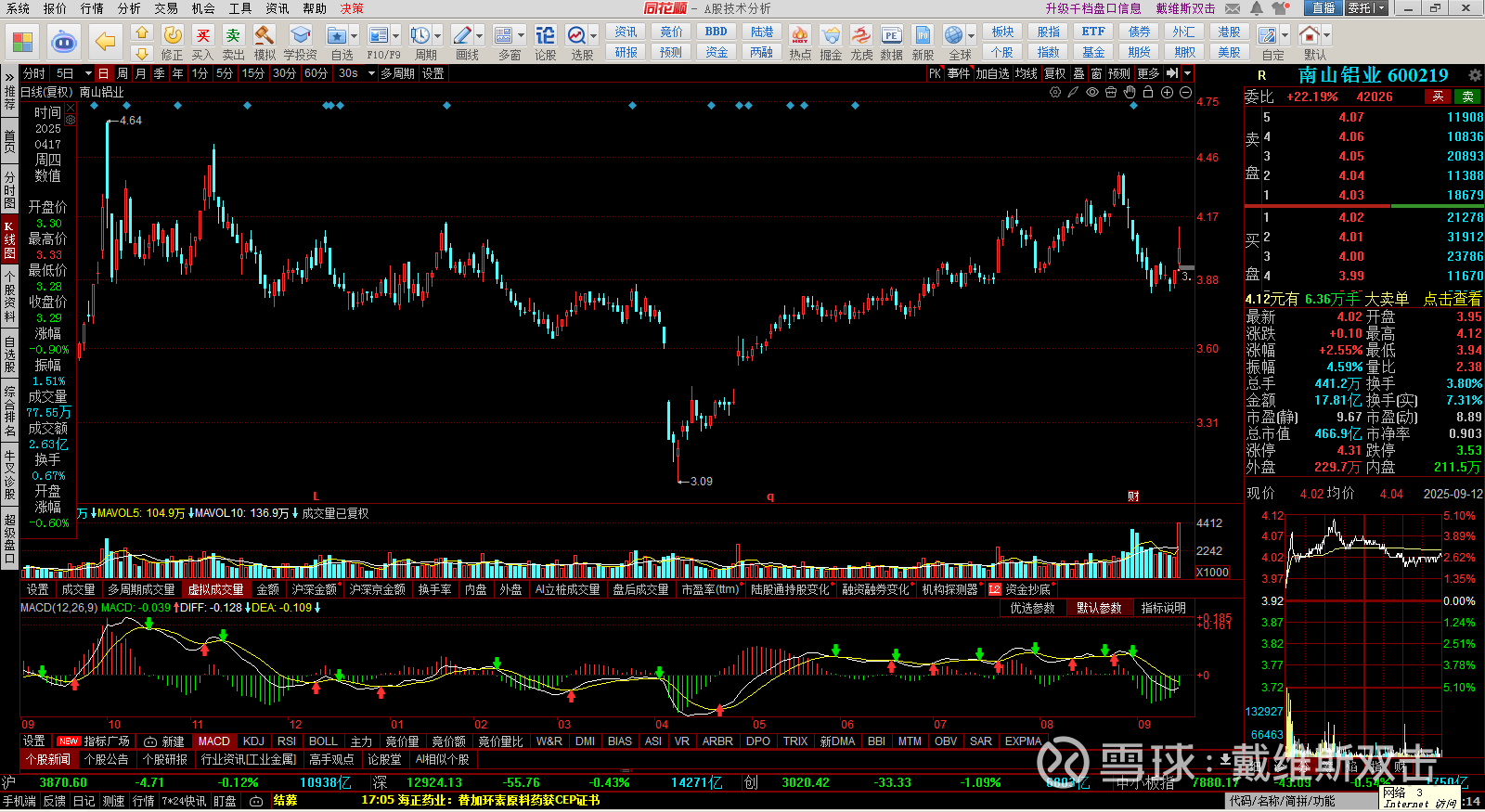Click the 修正 correction icon
The width and height of the screenshot is (1485, 812).
tap(173, 42)
